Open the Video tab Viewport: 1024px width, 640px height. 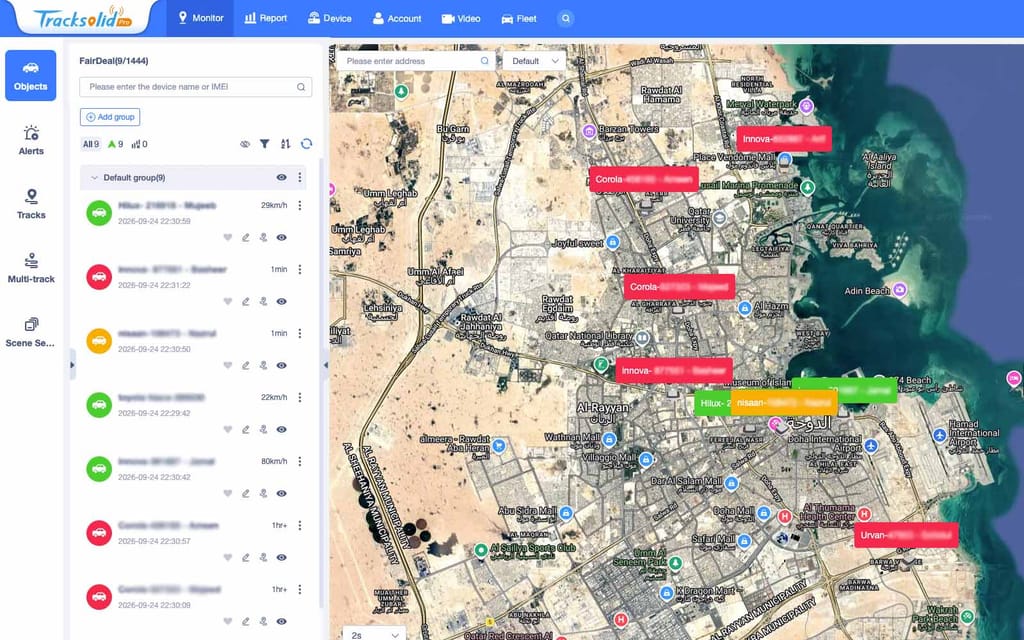pos(461,18)
